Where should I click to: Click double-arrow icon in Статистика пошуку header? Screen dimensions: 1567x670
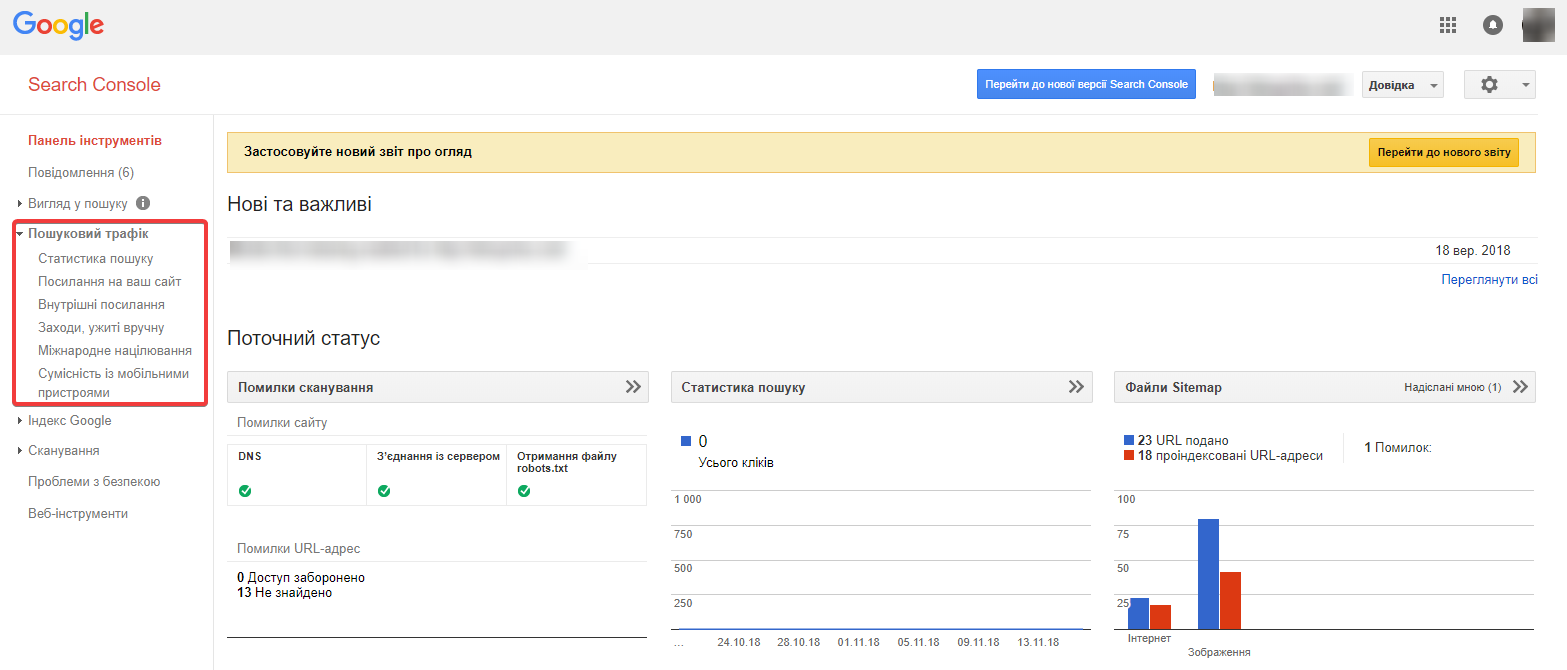pyautogui.click(x=1076, y=387)
